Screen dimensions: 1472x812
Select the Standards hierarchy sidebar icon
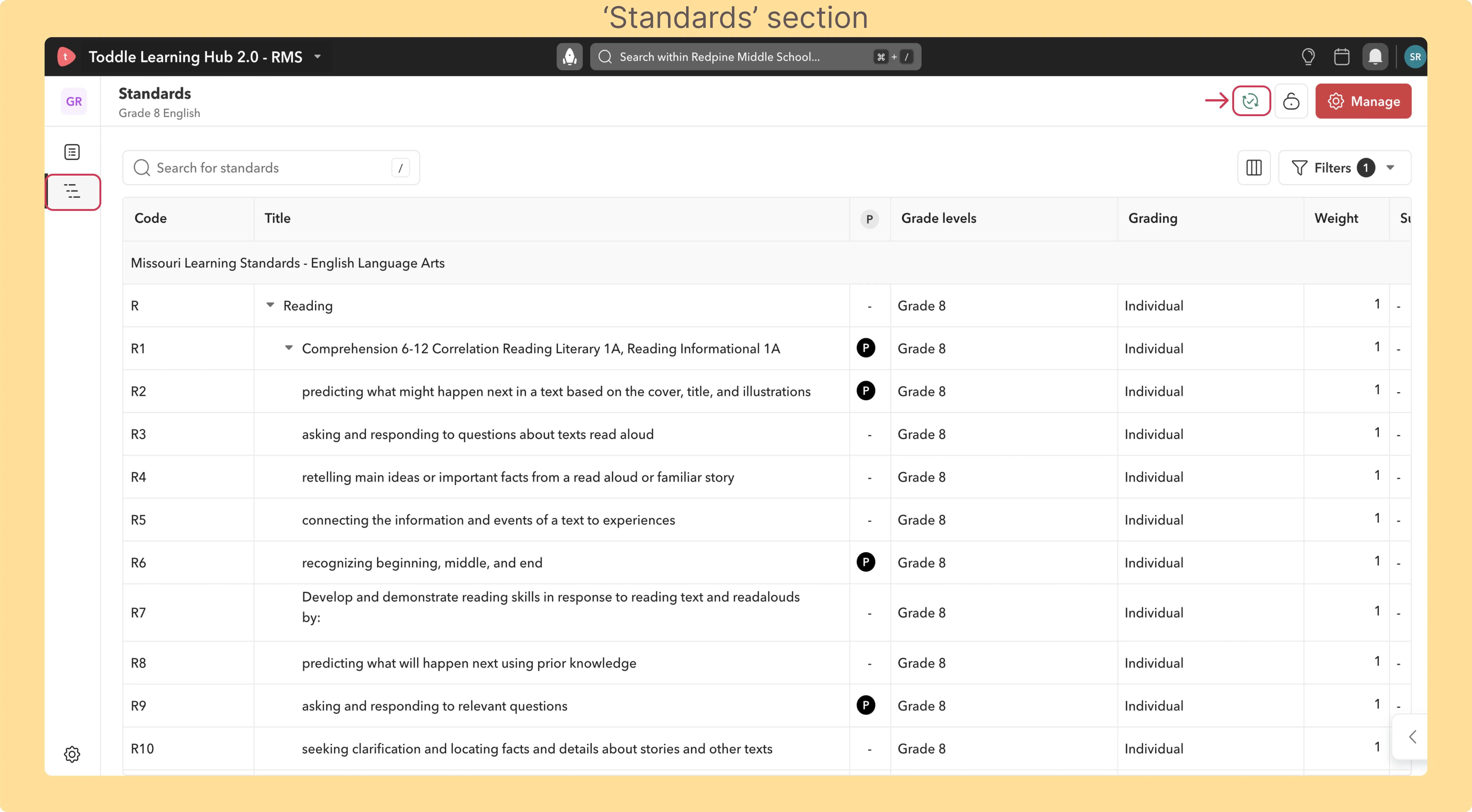click(72, 192)
